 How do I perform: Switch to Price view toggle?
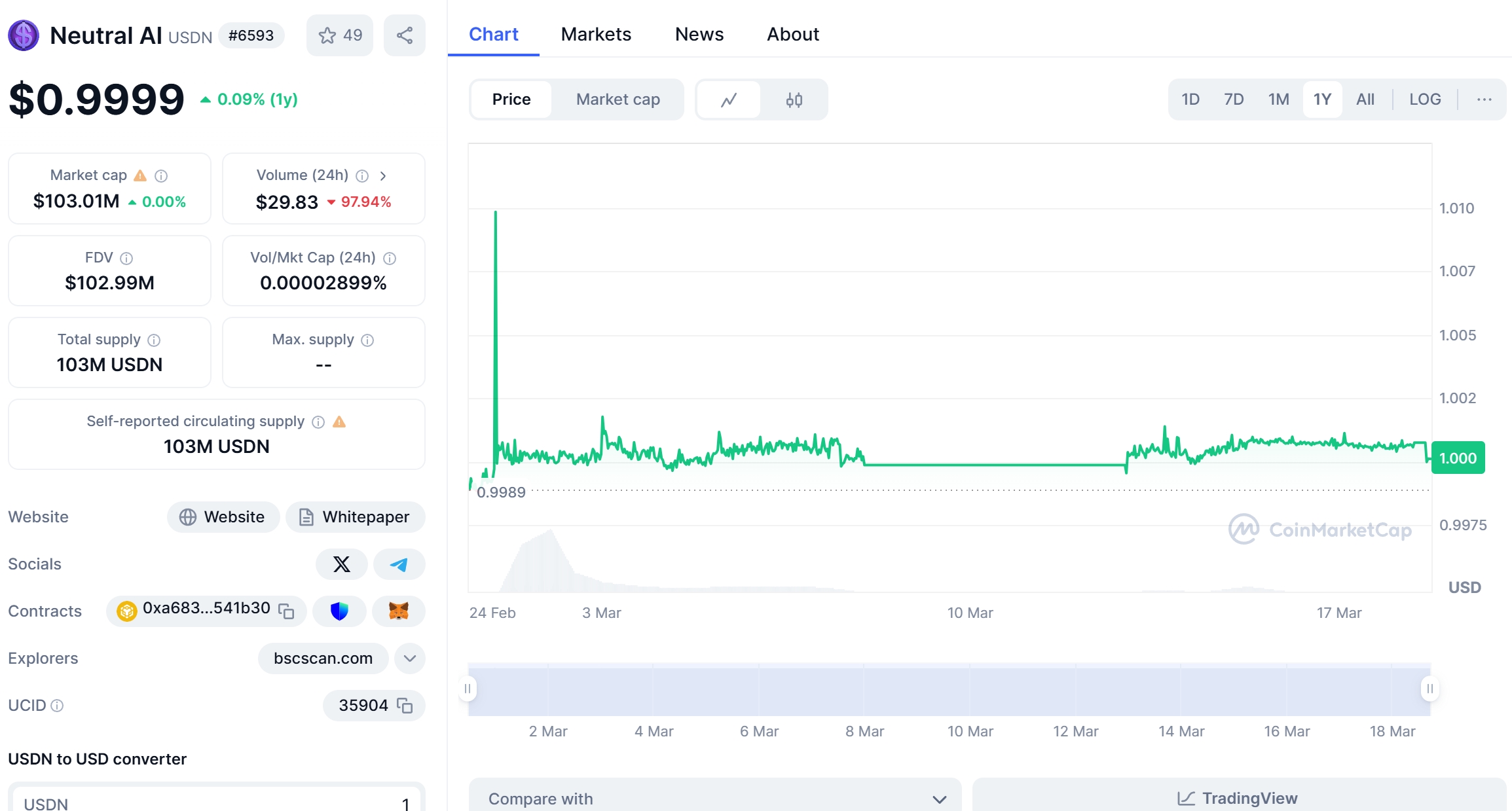point(511,99)
